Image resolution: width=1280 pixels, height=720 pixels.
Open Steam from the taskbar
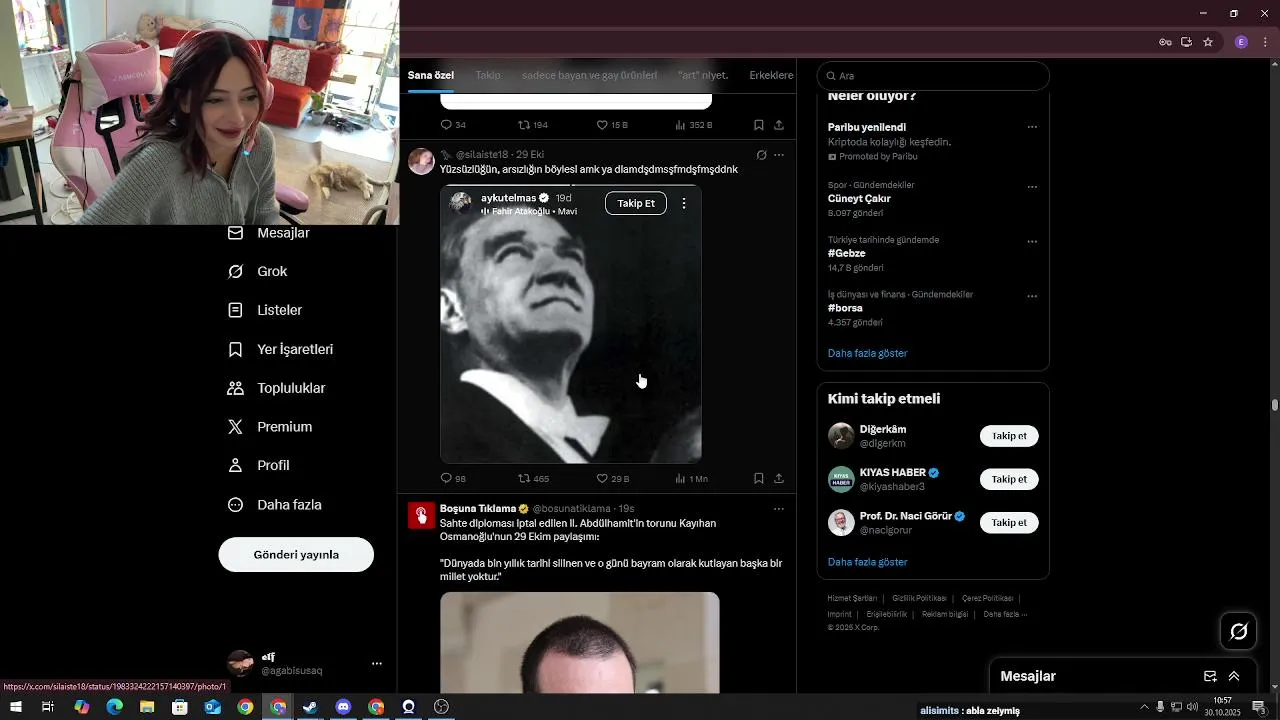point(310,707)
